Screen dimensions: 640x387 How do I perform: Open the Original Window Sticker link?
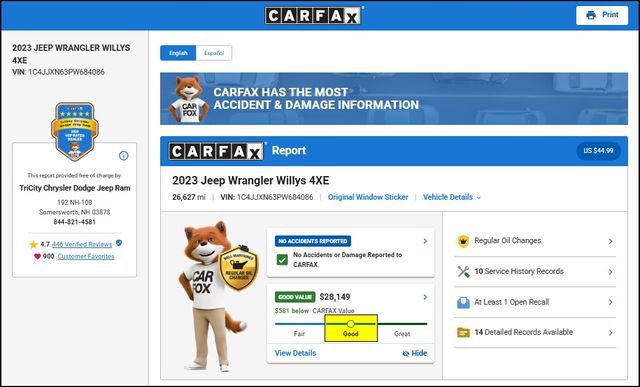tap(368, 197)
